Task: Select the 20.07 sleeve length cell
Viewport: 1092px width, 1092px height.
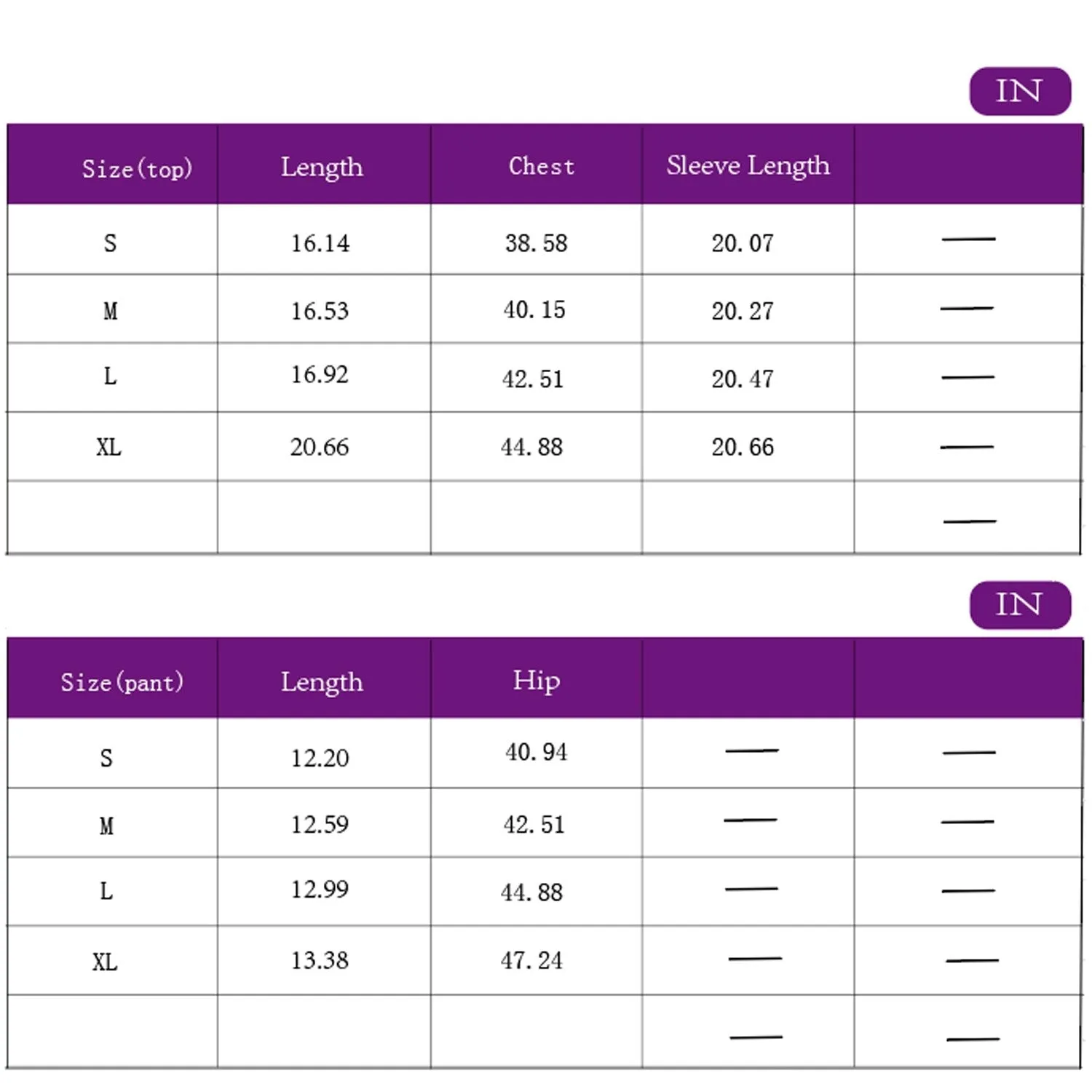Action: click(x=743, y=243)
